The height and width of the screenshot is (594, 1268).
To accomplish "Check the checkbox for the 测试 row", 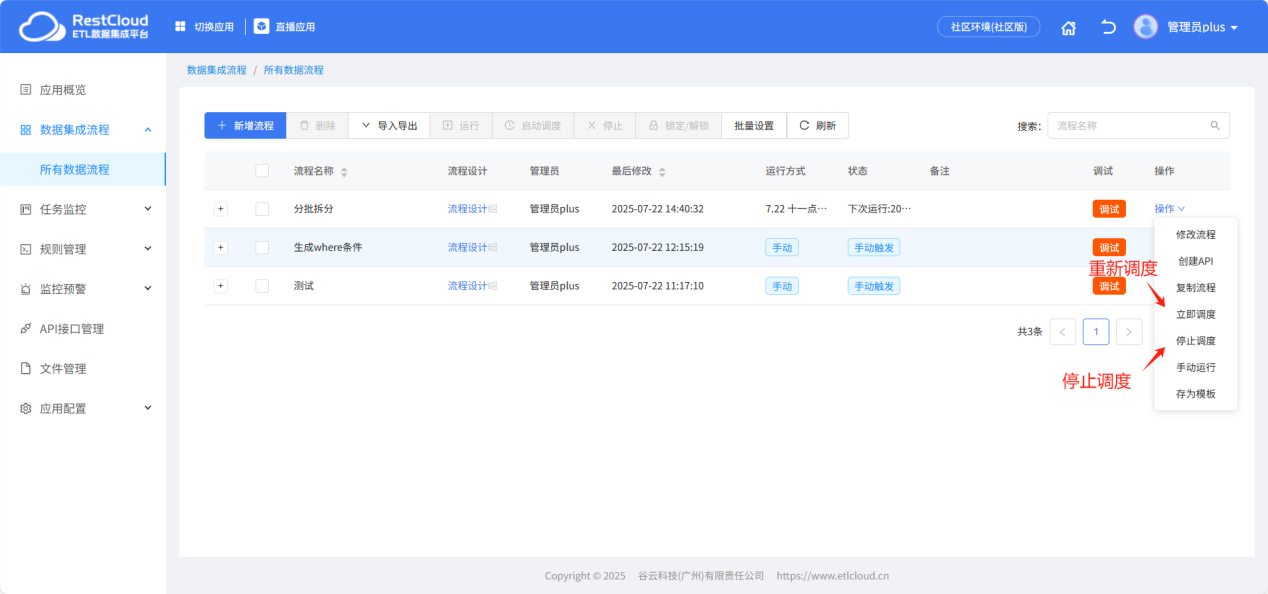I will coord(262,285).
